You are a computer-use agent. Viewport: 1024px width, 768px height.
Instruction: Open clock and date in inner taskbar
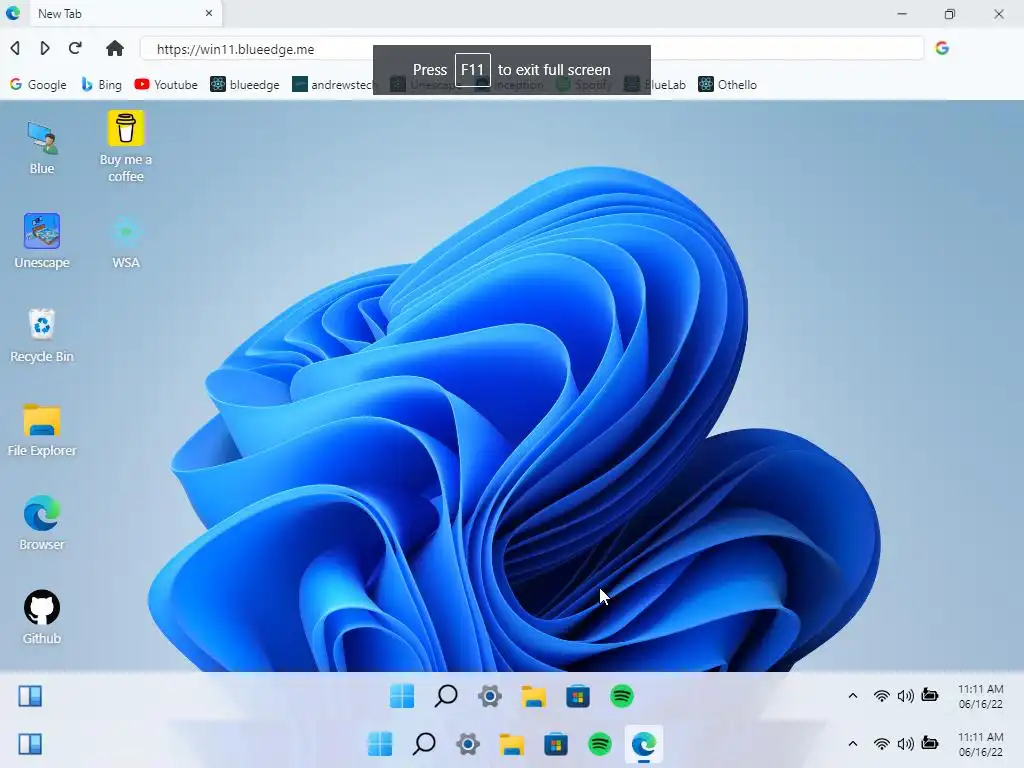click(981, 696)
